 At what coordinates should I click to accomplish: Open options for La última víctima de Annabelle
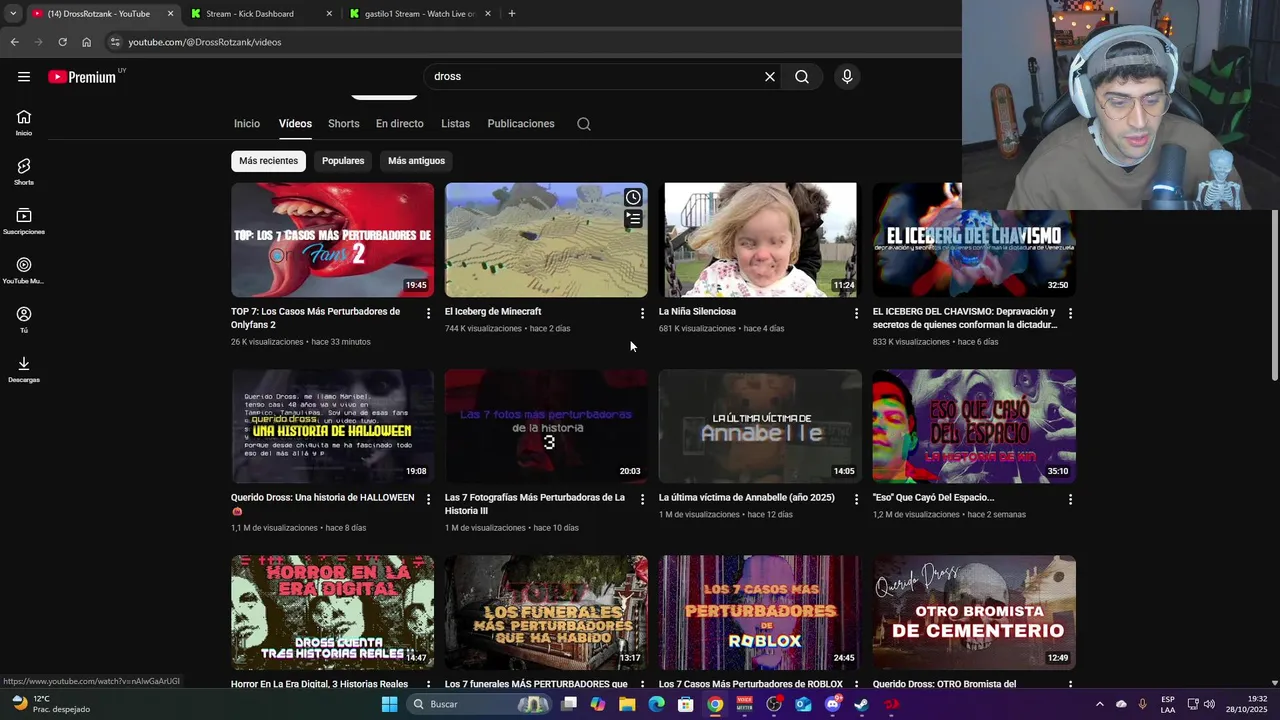click(x=856, y=499)
